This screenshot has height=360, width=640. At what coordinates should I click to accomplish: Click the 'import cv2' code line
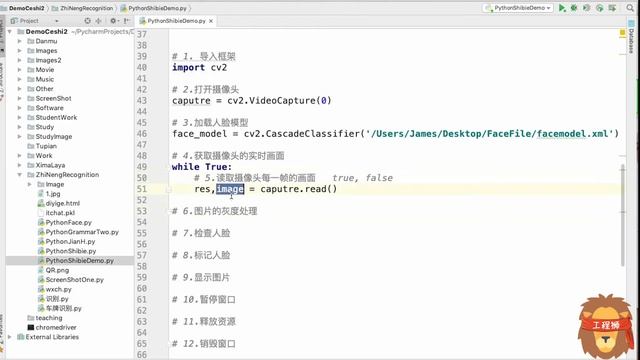[x=199, y=67]
